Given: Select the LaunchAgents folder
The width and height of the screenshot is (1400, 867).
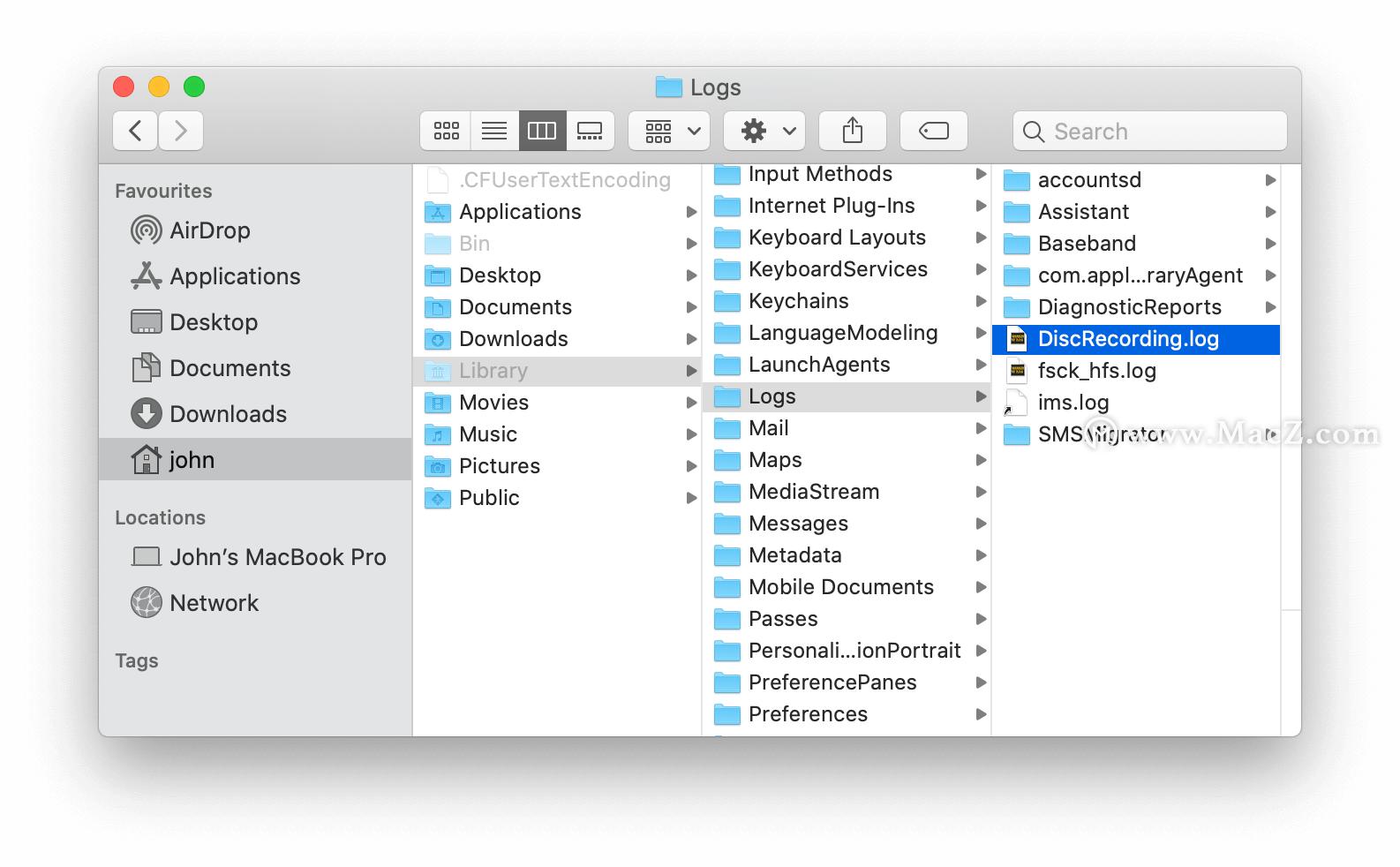Looking at the screenshot, I should tap(847, 366).
